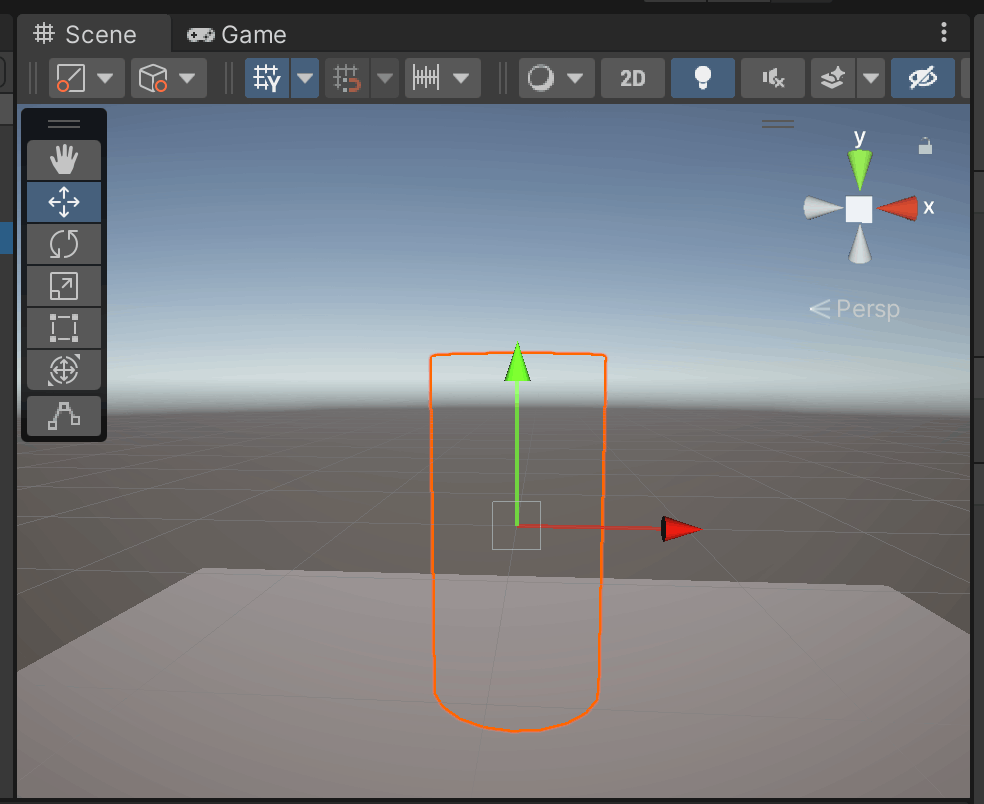Click the green Y-axis move arrow handle

click(x=518, y=362)
